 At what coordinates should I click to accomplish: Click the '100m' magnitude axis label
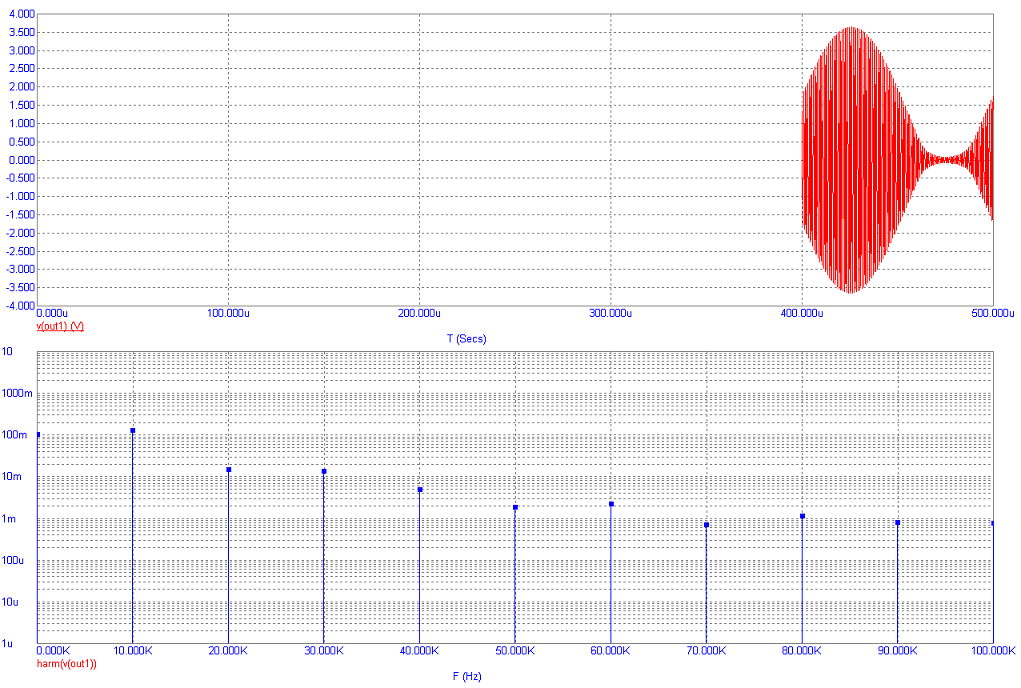coord(15,435)
